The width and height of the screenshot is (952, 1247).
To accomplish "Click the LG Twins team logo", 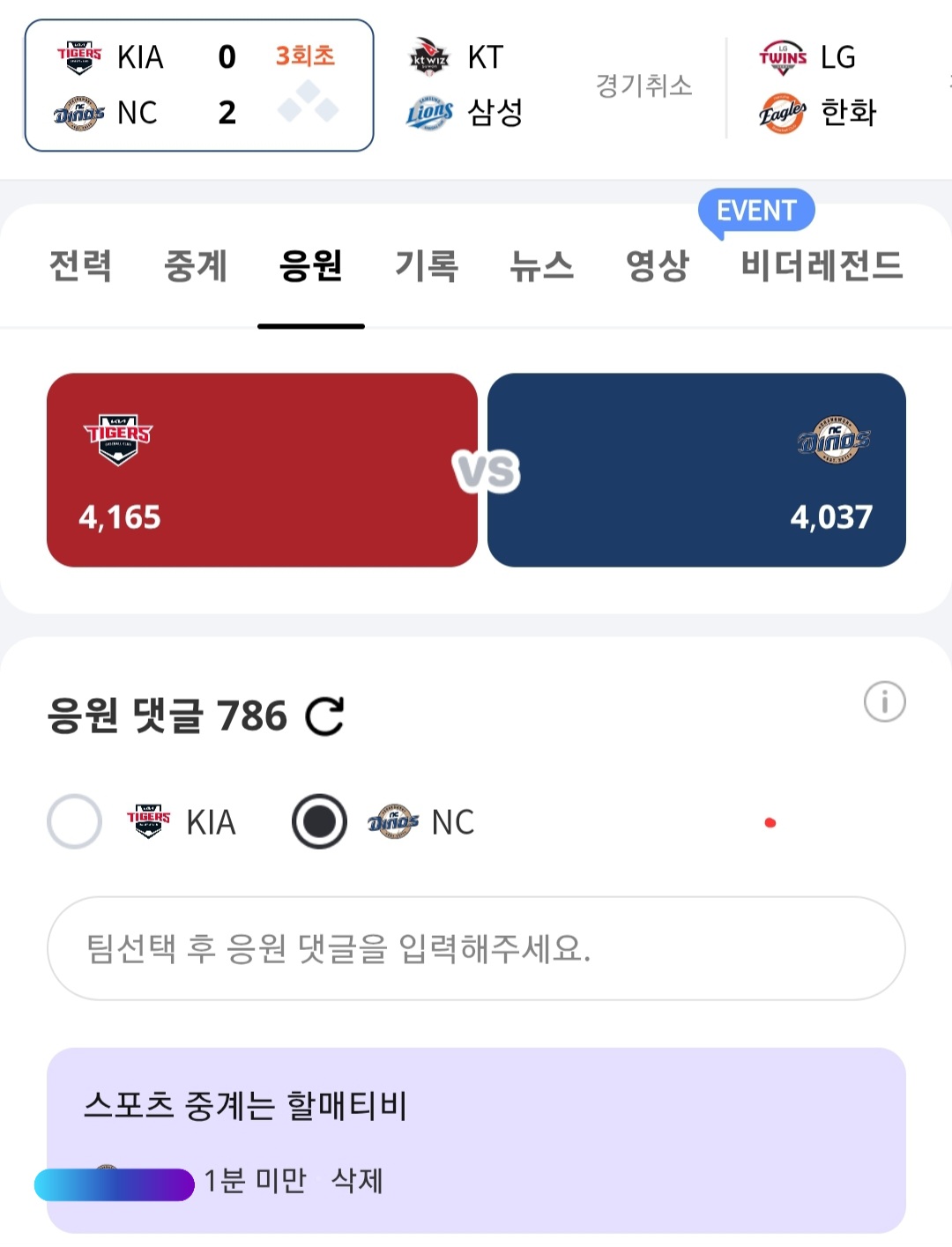I will (x=782, y=57).
